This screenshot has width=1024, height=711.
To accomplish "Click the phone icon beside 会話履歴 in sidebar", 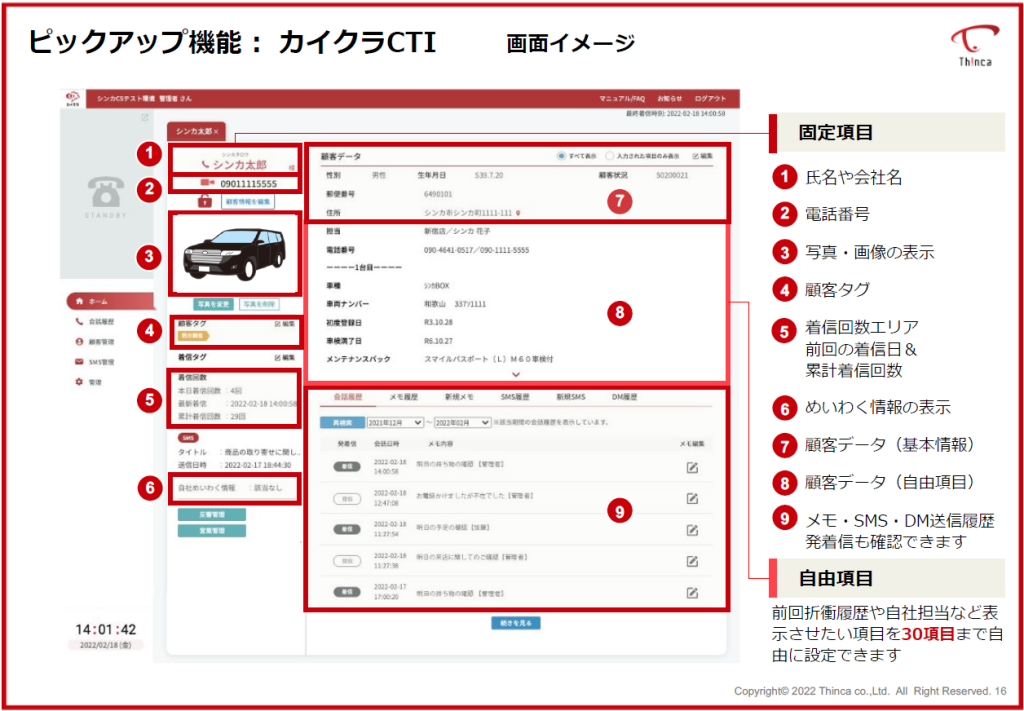I will (x=80, y=321).
